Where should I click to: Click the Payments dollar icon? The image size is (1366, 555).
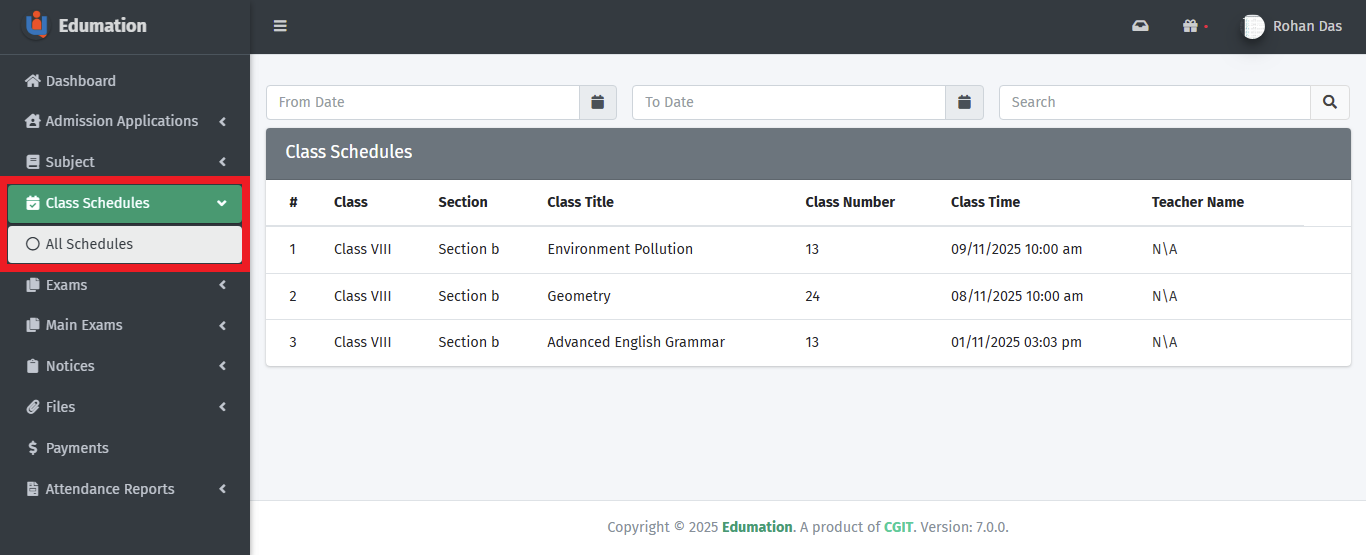33,448
